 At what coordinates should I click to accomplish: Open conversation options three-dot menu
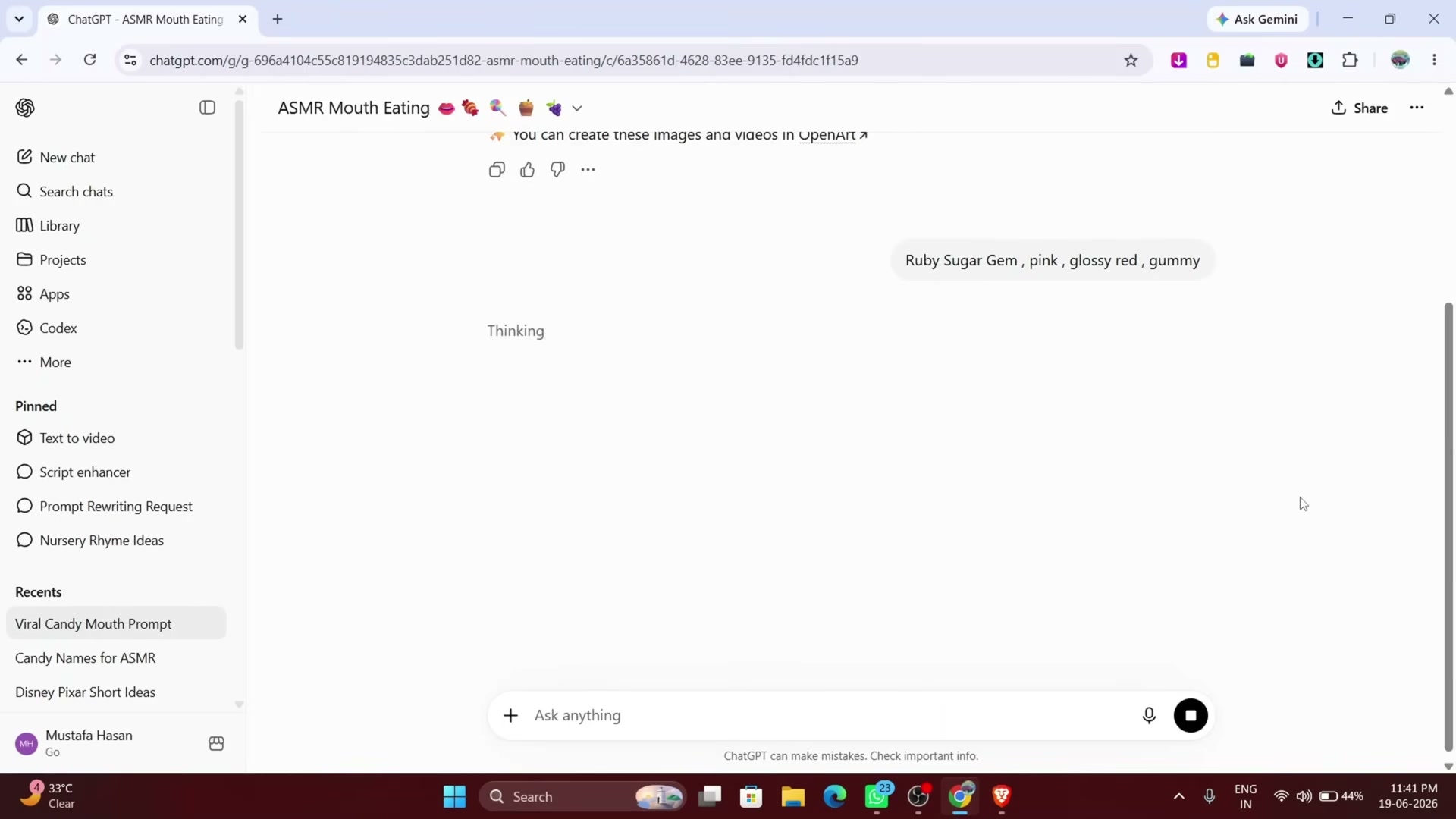1417,108
